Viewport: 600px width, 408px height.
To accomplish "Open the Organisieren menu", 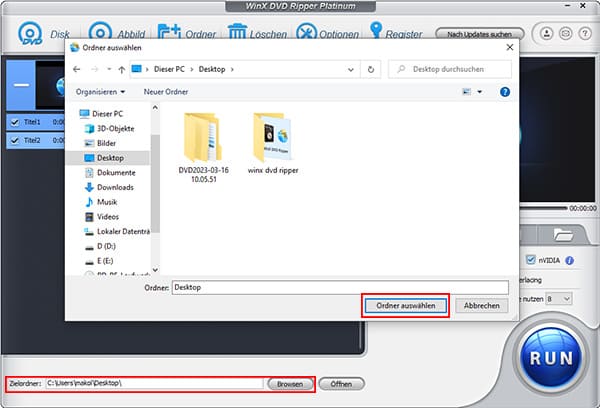I will coord(100,92).
